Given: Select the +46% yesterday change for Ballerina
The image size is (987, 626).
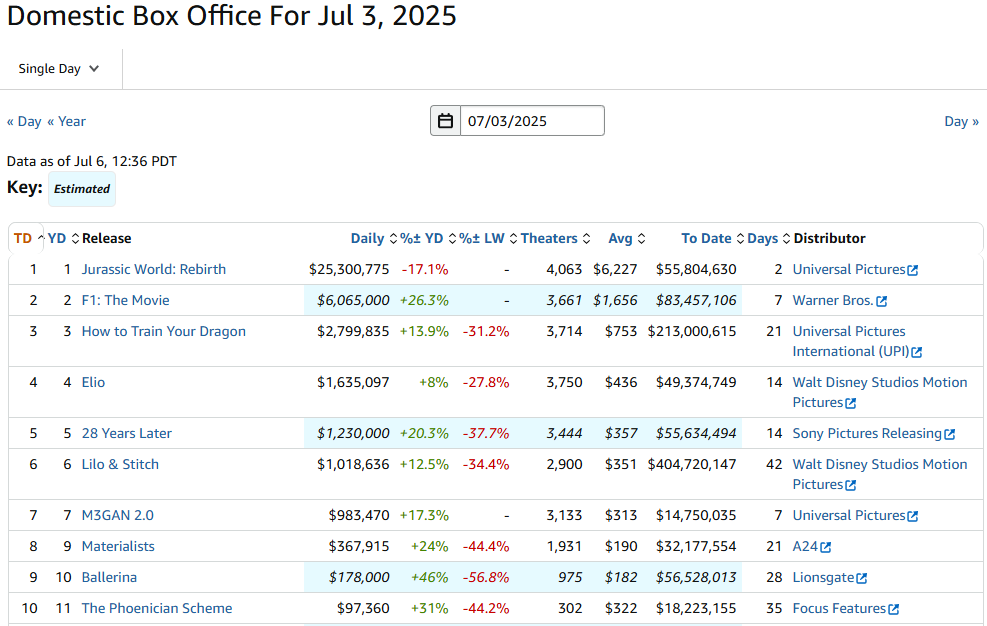Looking at the screenshot, I should coord(429,577).
